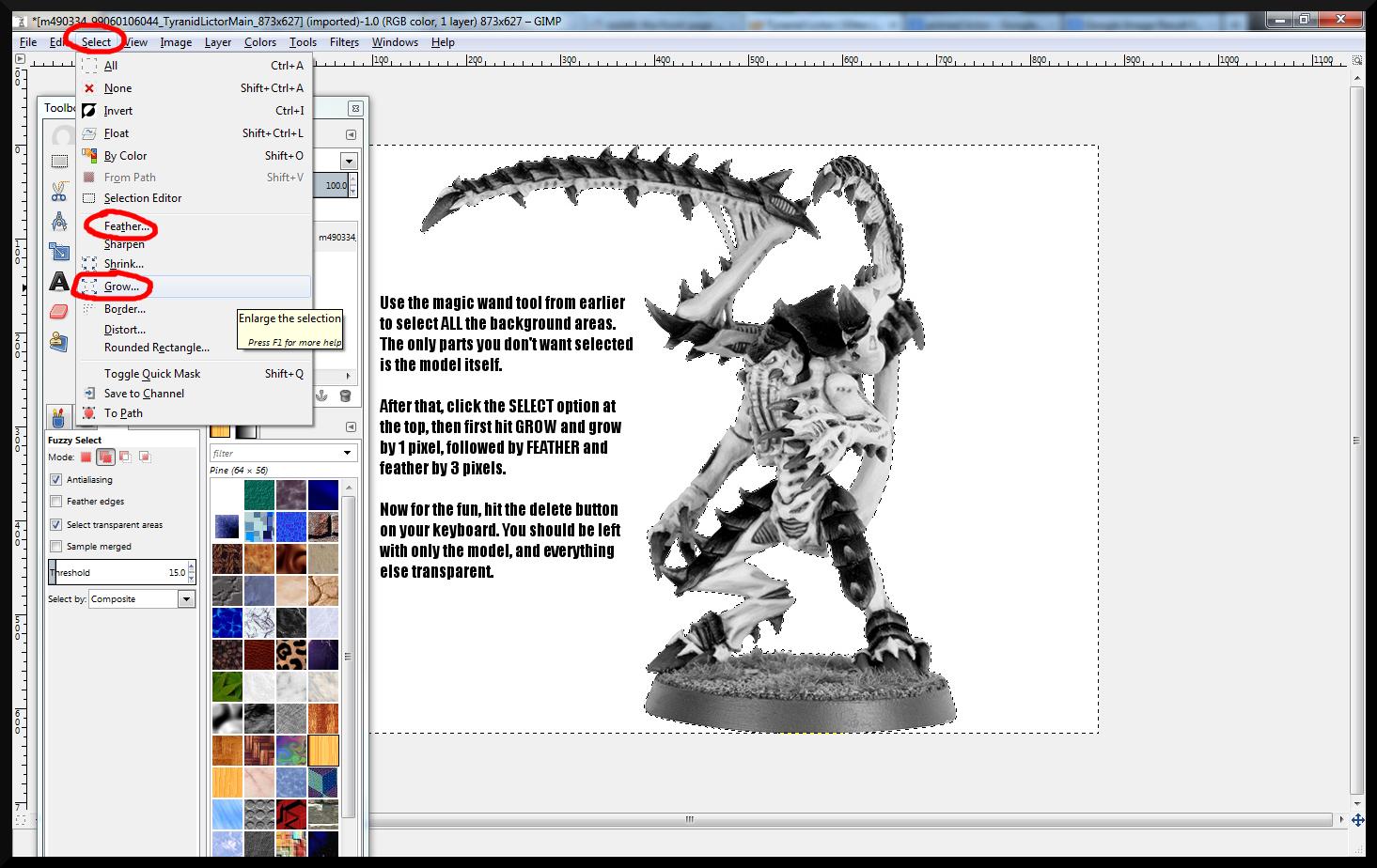Click Rounded Rectangle... entry
This screenshot has width=1377, height=868.
(x=194, y=348)
